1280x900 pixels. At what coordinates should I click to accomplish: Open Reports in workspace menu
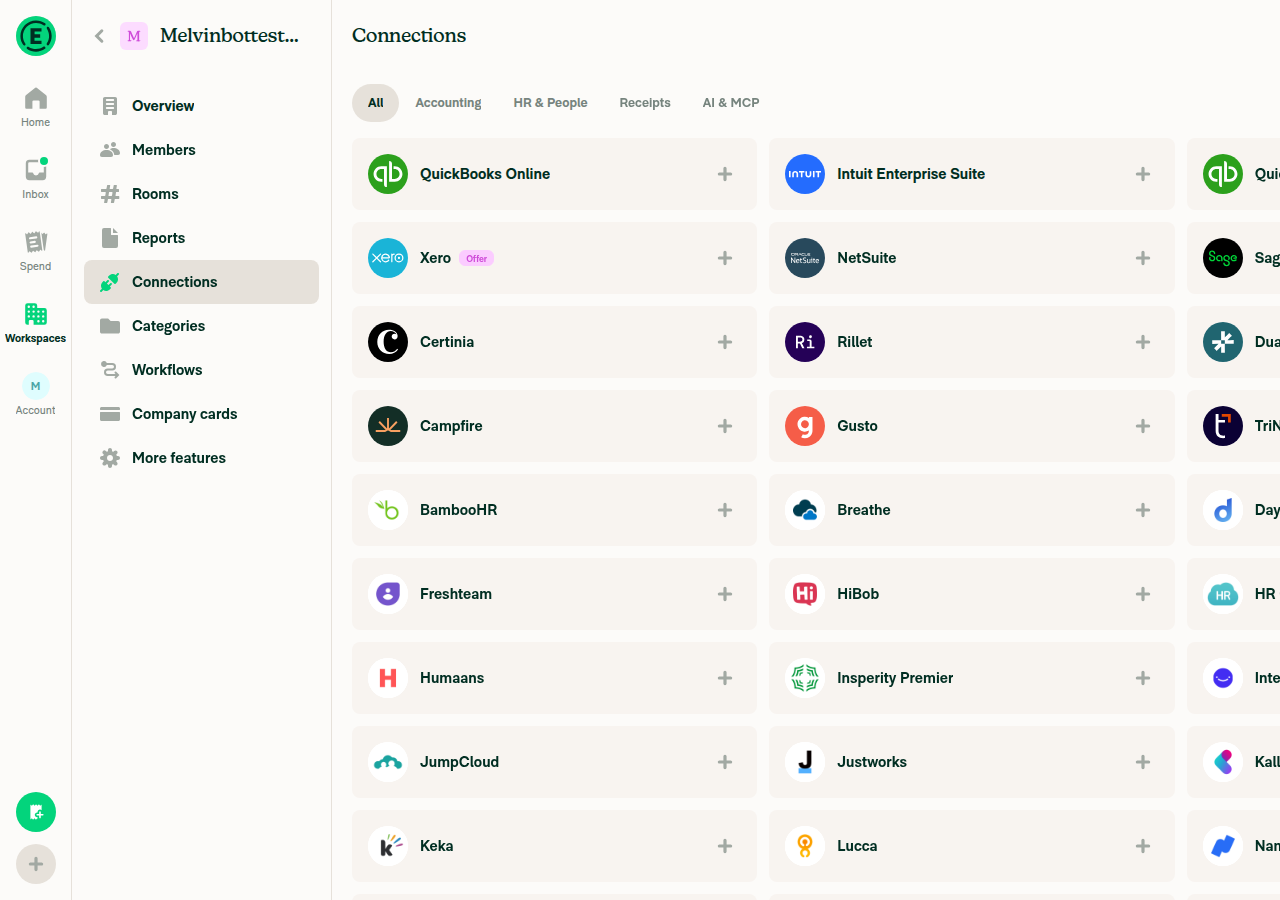201,238
